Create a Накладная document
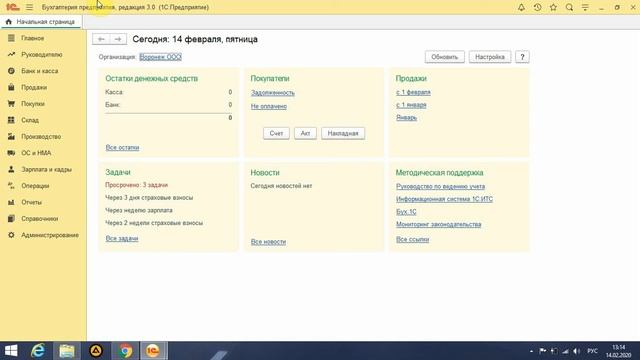This screenshot has width=640, height=360. tap(343, 133)
